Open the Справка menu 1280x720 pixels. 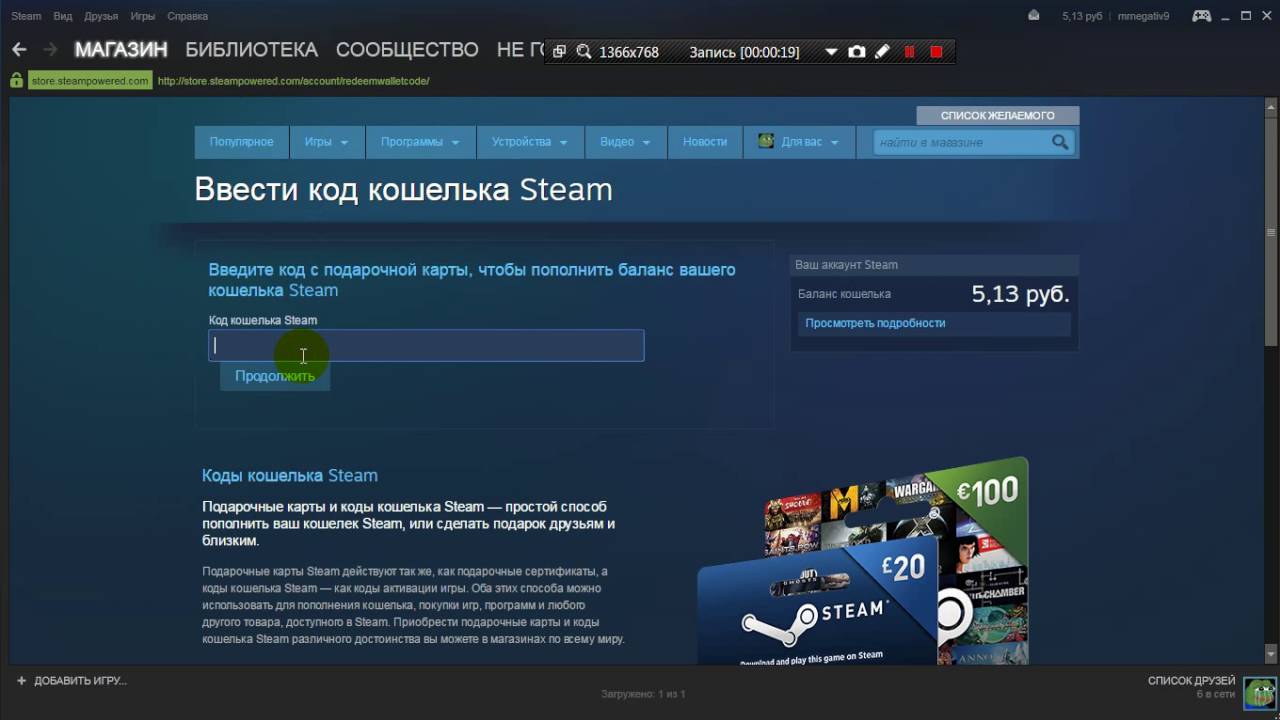point(188,16)
